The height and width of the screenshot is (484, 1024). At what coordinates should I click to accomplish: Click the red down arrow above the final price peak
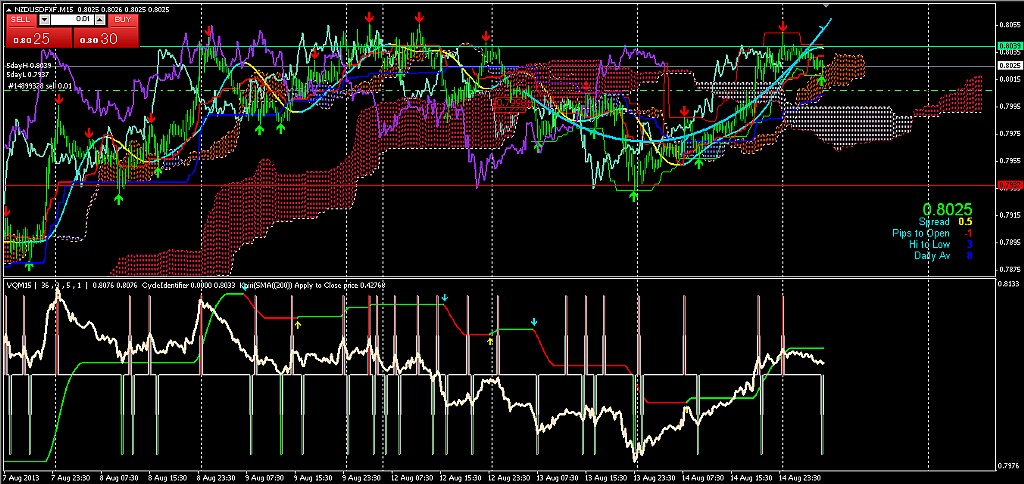click(x=783, y=28)
